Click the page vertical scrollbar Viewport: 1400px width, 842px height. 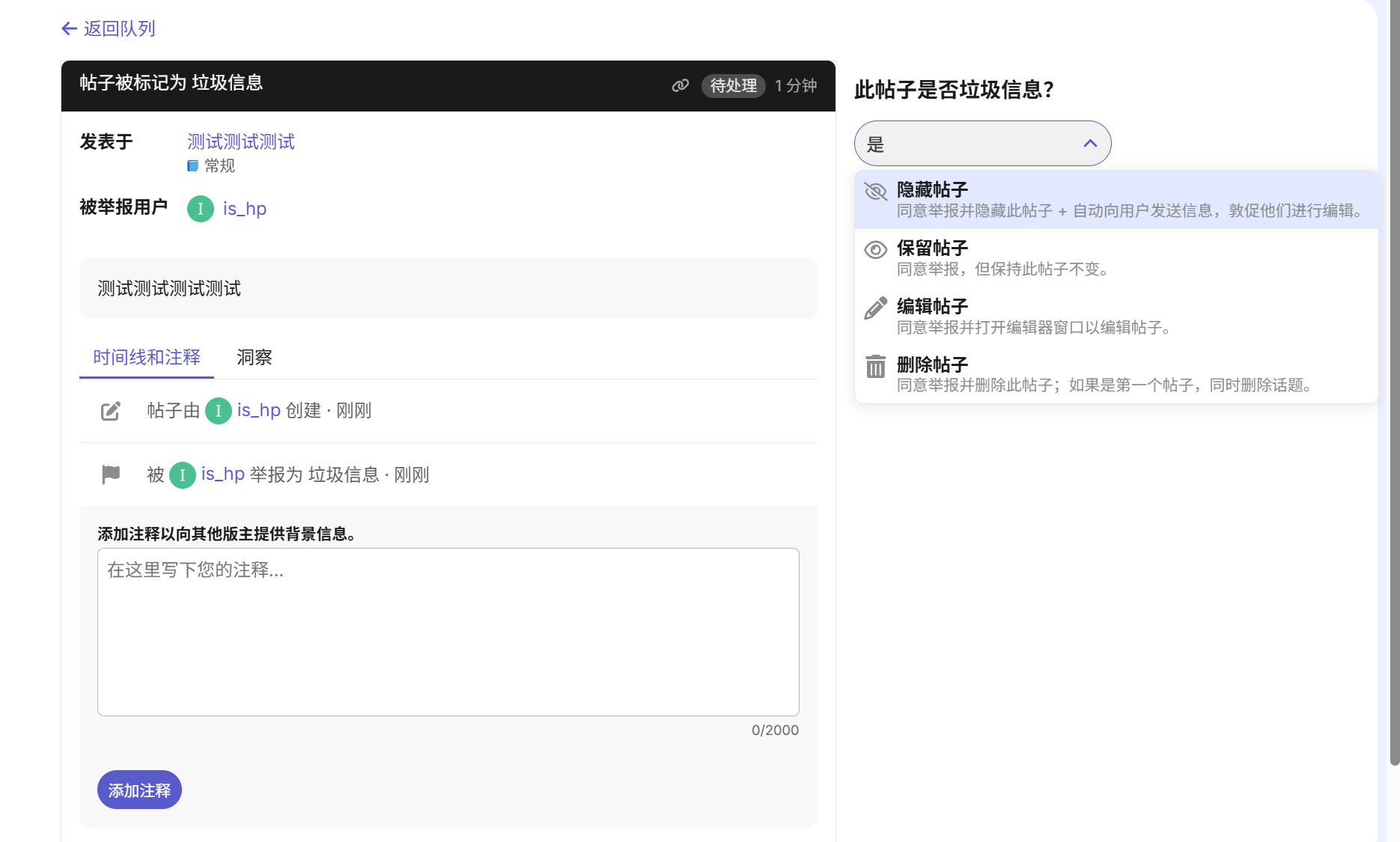tap(1394, 382)
